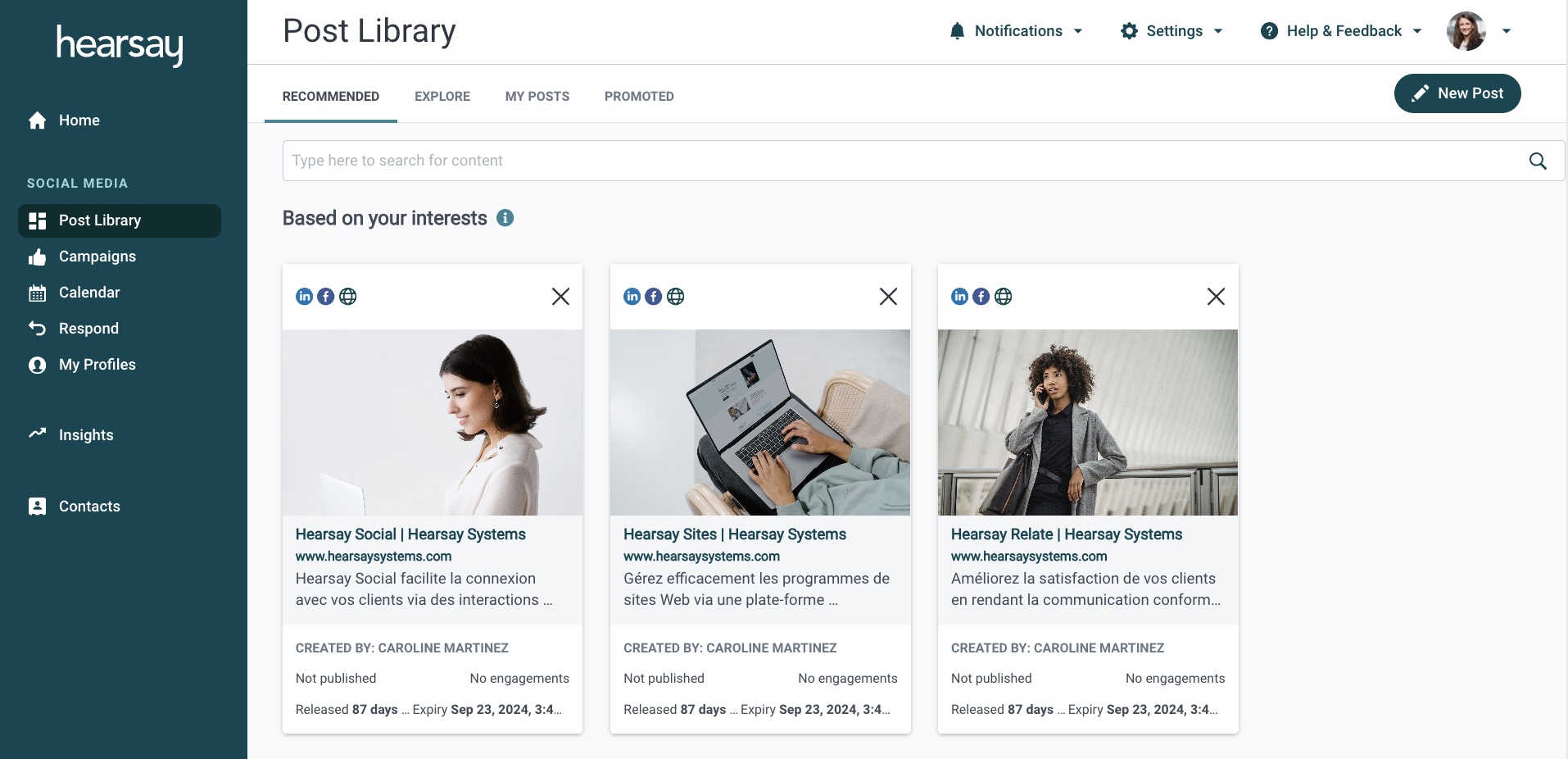Screen dimensions: 1568x759
Task: Click the My Profiles person icon
Action: (x=37, y=365)
